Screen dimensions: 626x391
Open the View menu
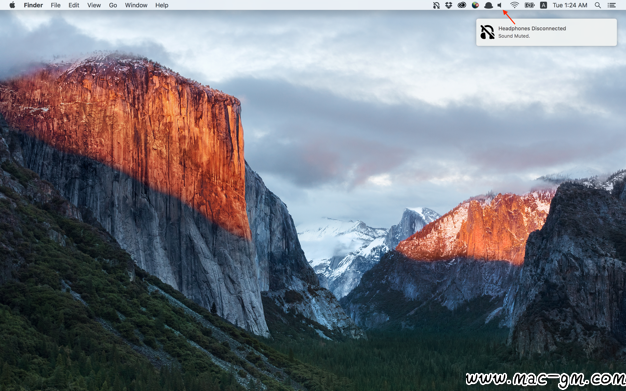94,5
